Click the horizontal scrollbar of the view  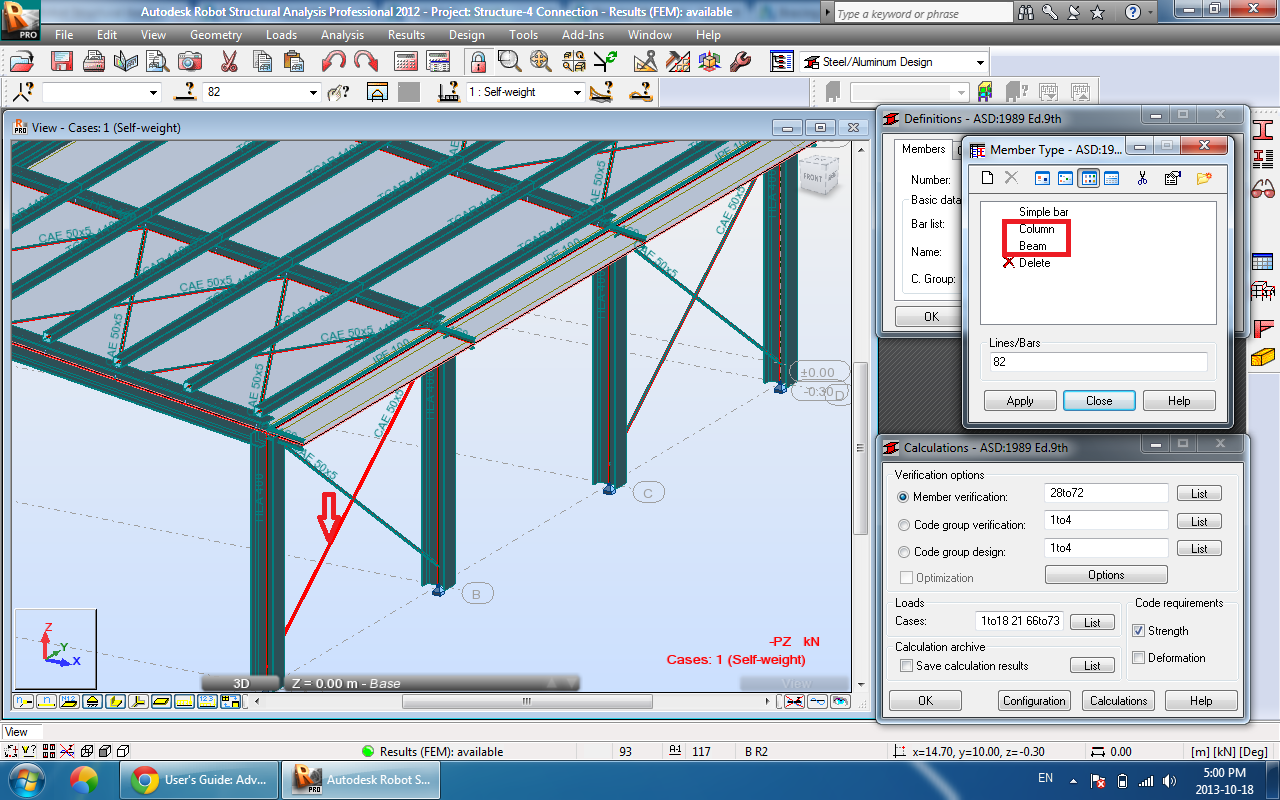pyautogui.click(x=525, y=701)
